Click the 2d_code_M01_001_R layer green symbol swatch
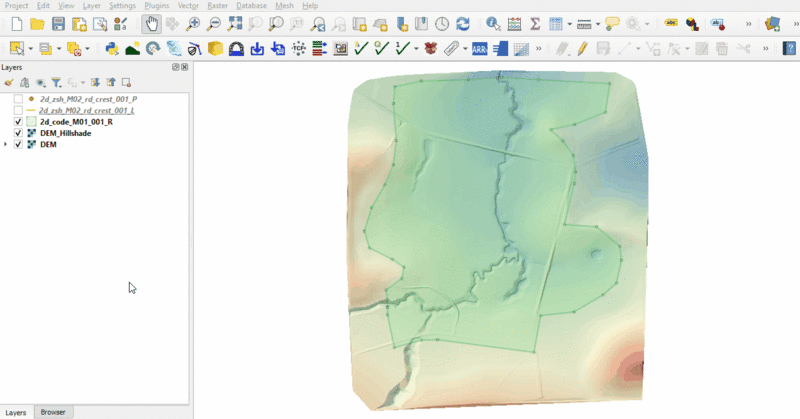Screen dimensions: 800x419 coord(31,122)
